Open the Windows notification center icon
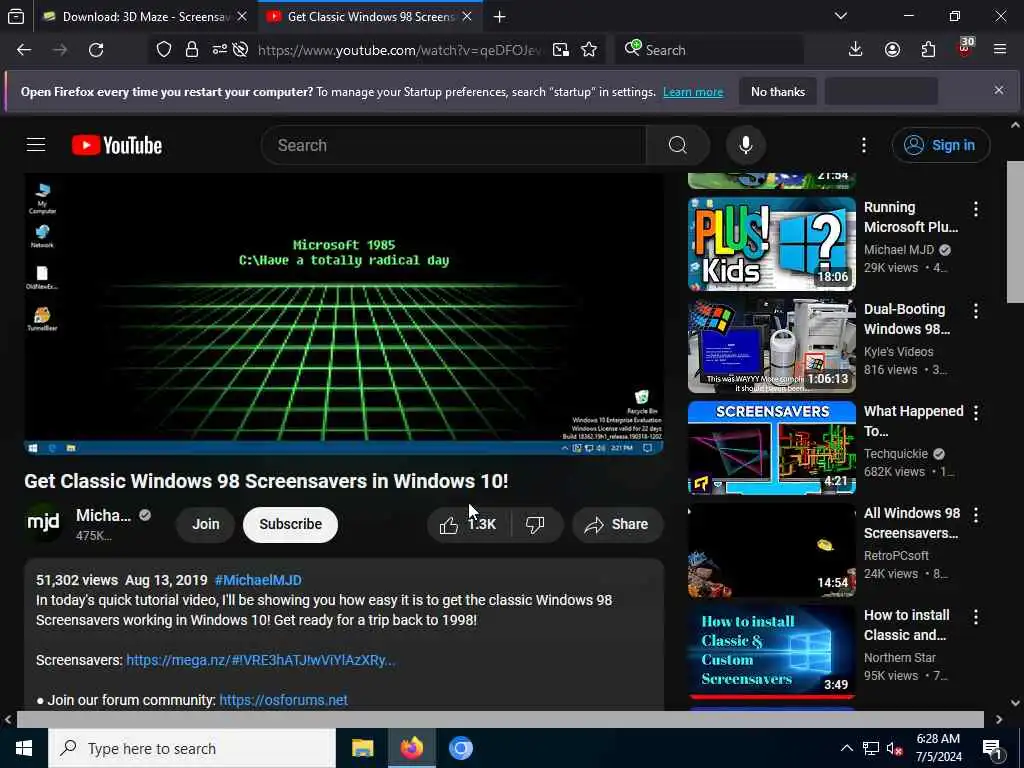Screen dimensions: 1024x768 992,750
